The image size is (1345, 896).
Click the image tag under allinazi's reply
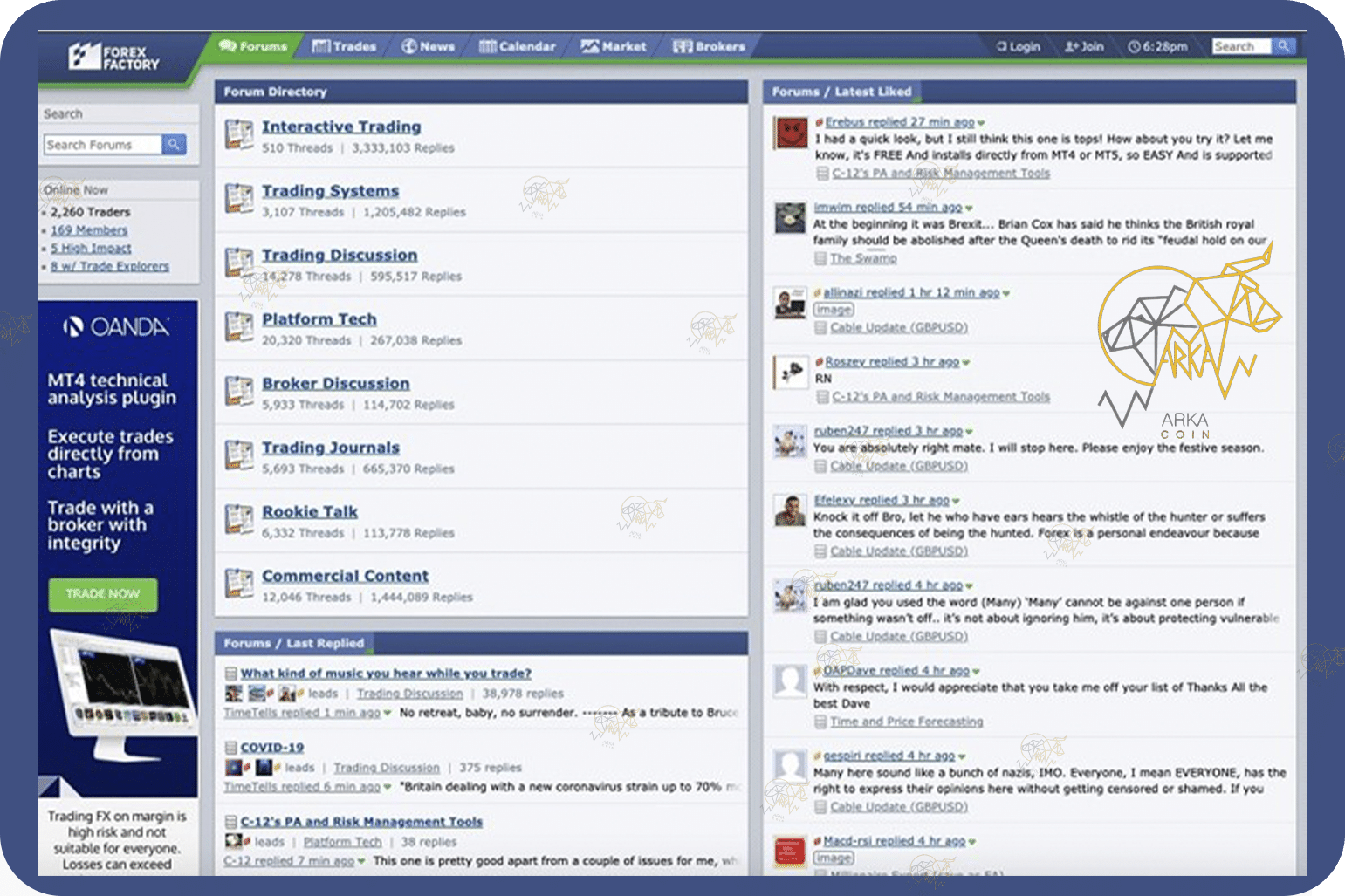834,310
